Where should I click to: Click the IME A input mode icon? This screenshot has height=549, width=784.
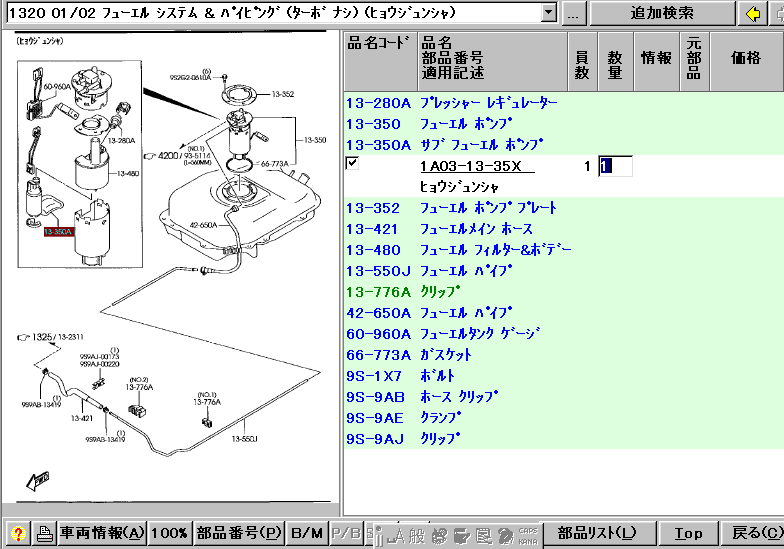396,535
